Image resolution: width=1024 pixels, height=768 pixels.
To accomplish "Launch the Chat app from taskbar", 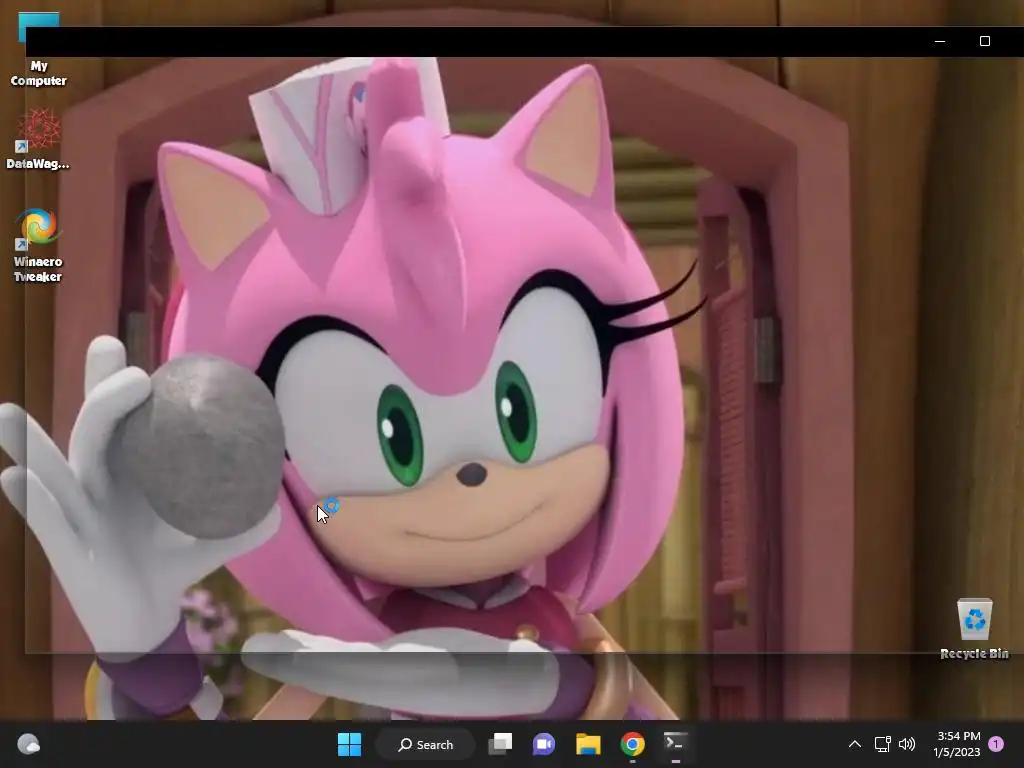I will 543,744.
